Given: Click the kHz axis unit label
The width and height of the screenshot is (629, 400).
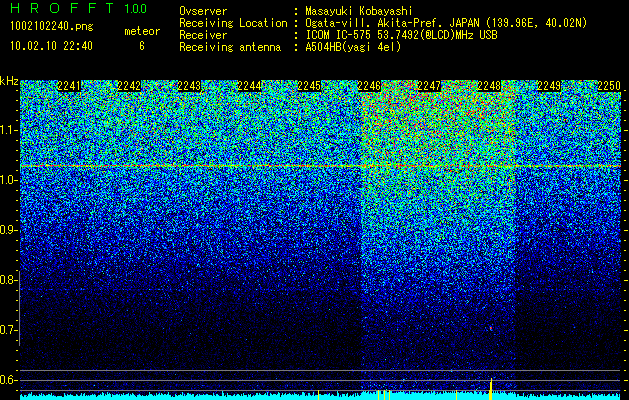Looking at the screenshot, I should [9, 81].
